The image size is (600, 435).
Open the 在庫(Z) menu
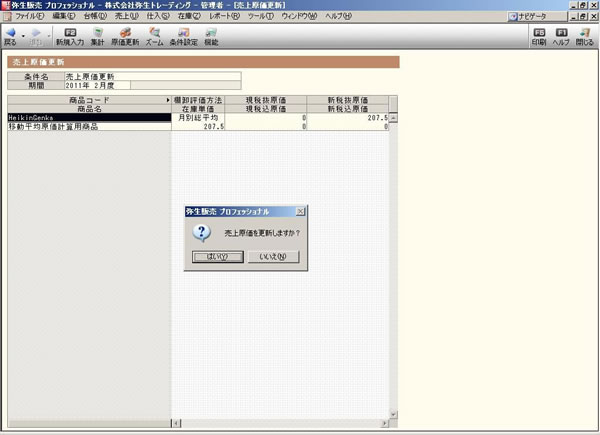(189, 16)
